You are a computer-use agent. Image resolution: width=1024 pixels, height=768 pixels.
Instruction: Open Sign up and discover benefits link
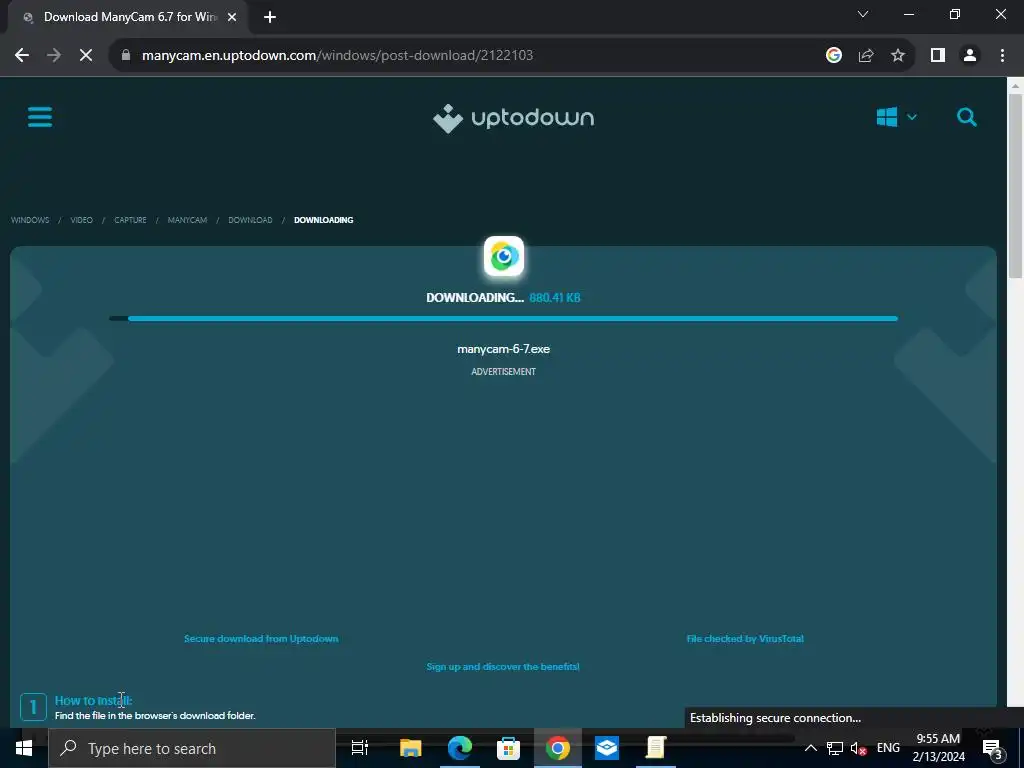[x=503, y=667]
